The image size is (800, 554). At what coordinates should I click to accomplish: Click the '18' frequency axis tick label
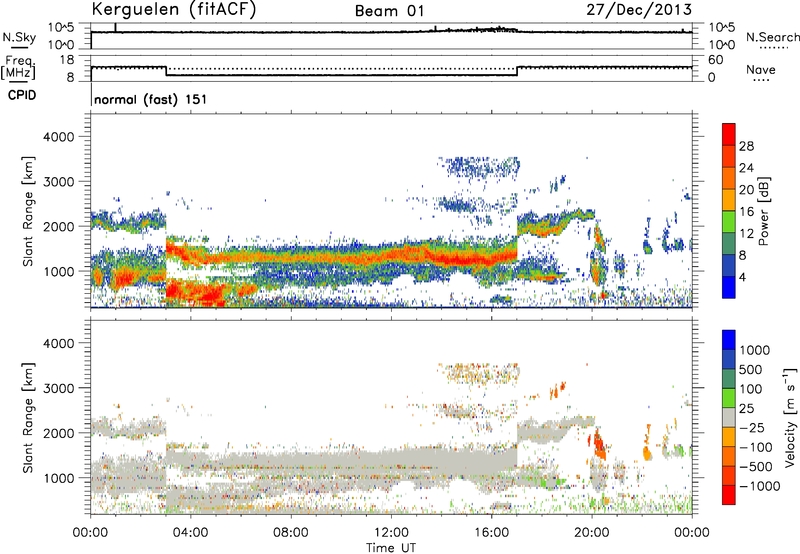[67, 60]
